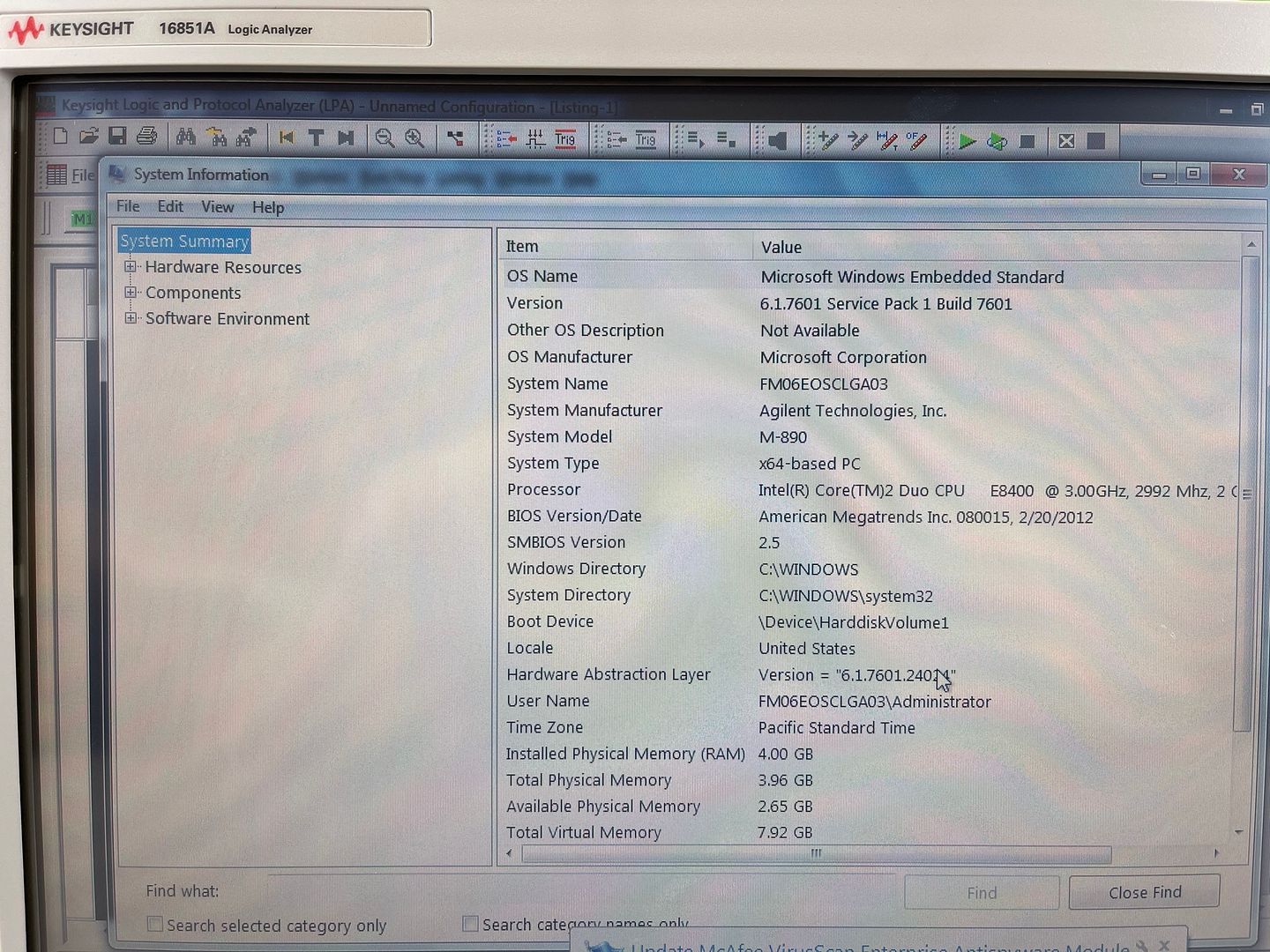This screenshot has height=952, width=1270.
Task: Select Components tree item
Action: [x=193, y=293]
